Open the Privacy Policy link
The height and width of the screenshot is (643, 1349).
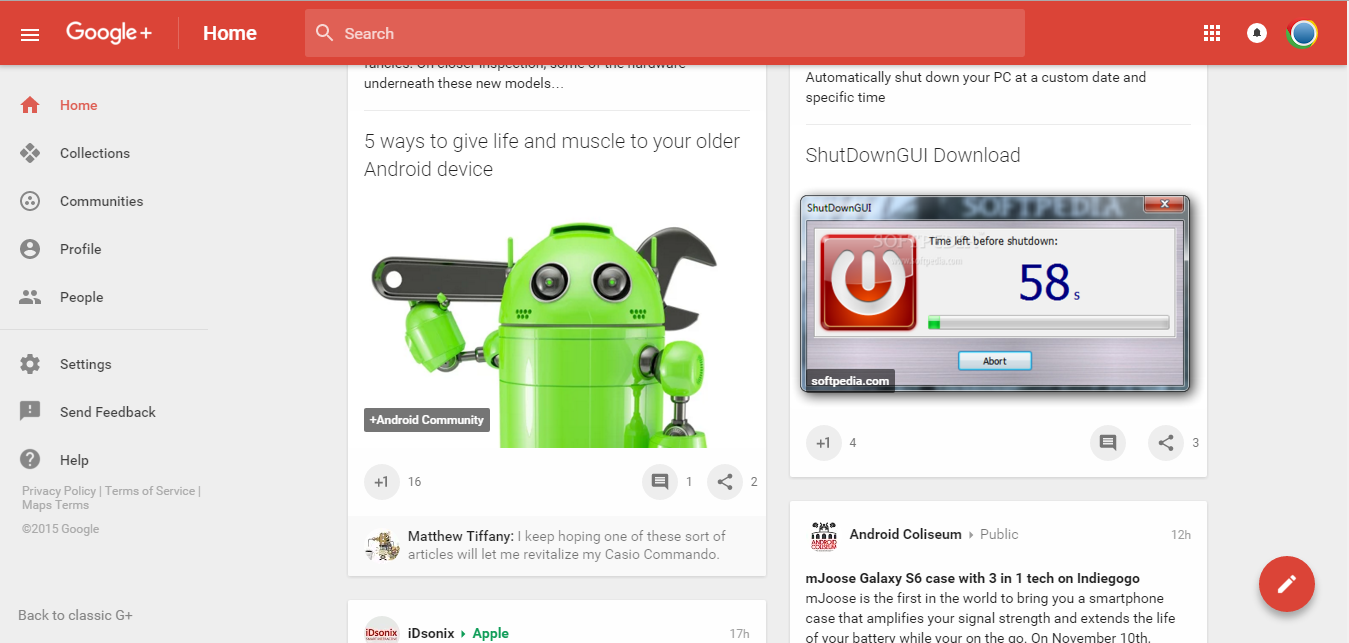pos(59,491)
